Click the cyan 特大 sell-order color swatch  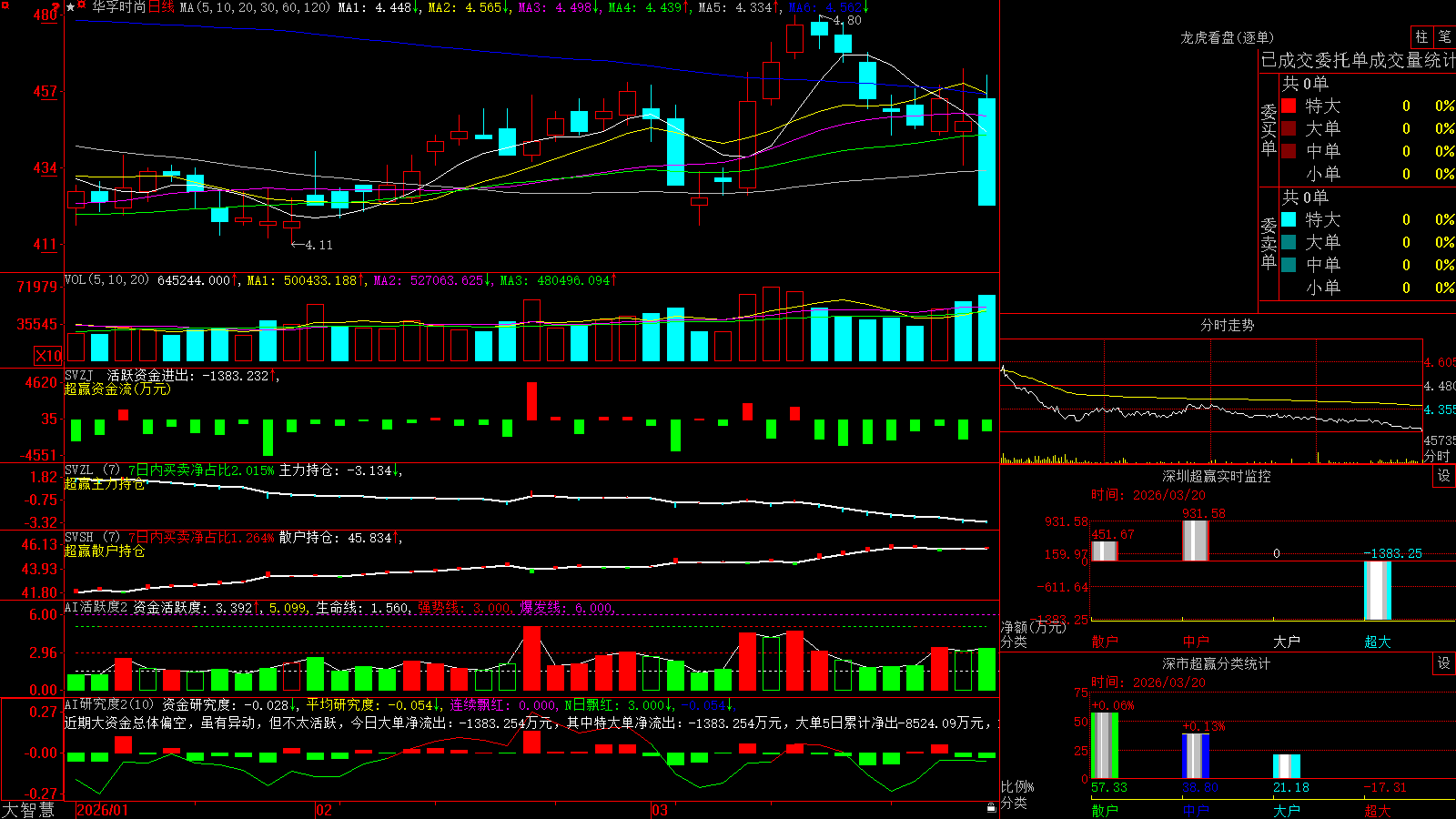click(1289, 219)
